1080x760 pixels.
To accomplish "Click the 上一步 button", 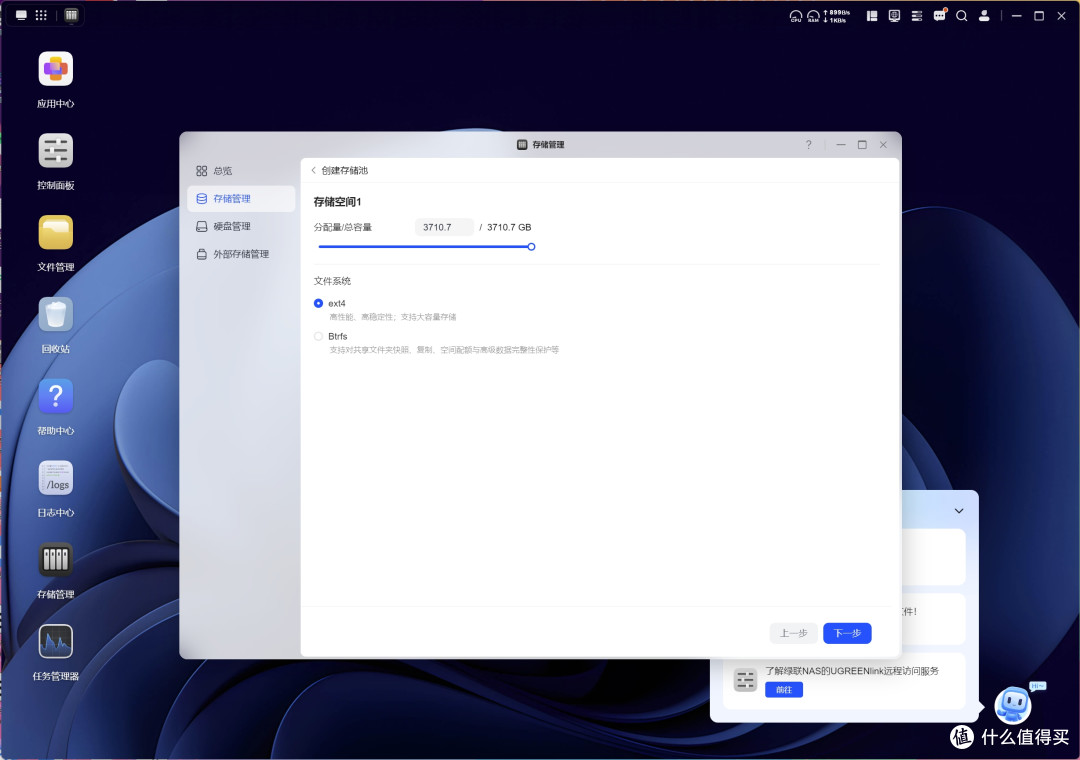I will tap(793, 633).
